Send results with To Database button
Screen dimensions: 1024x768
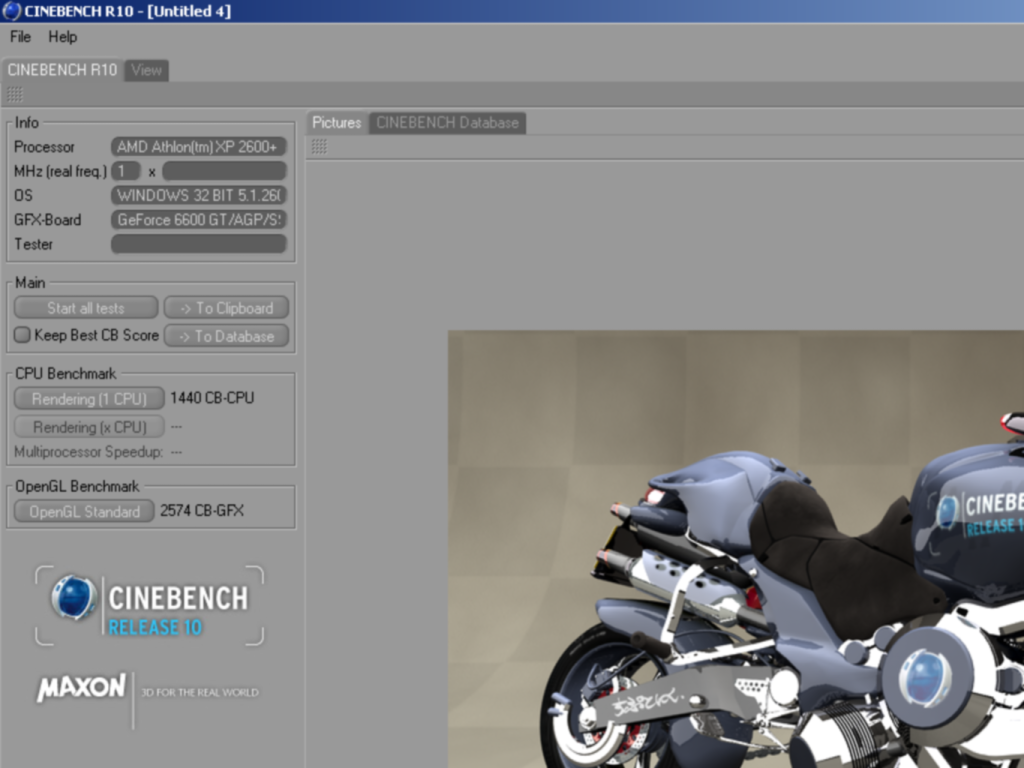tap(227, 336)
